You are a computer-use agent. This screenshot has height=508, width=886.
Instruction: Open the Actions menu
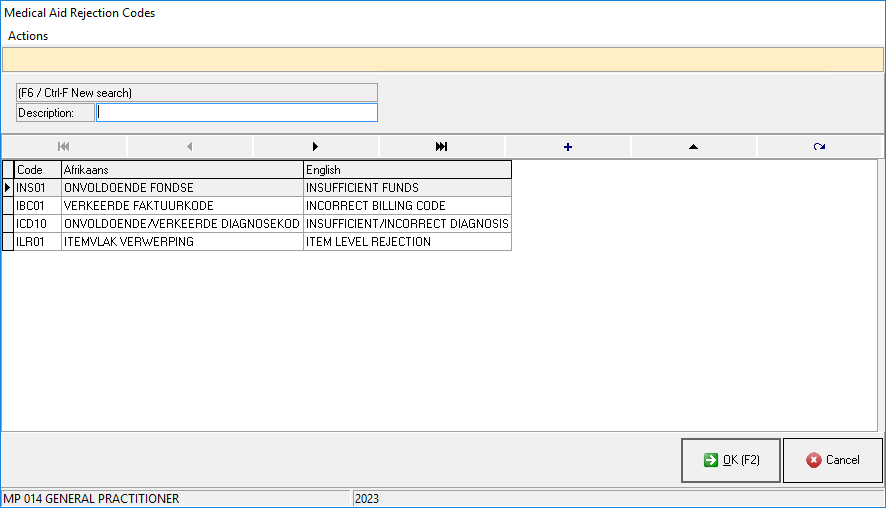pyautogui.click(x=28, y=36)
